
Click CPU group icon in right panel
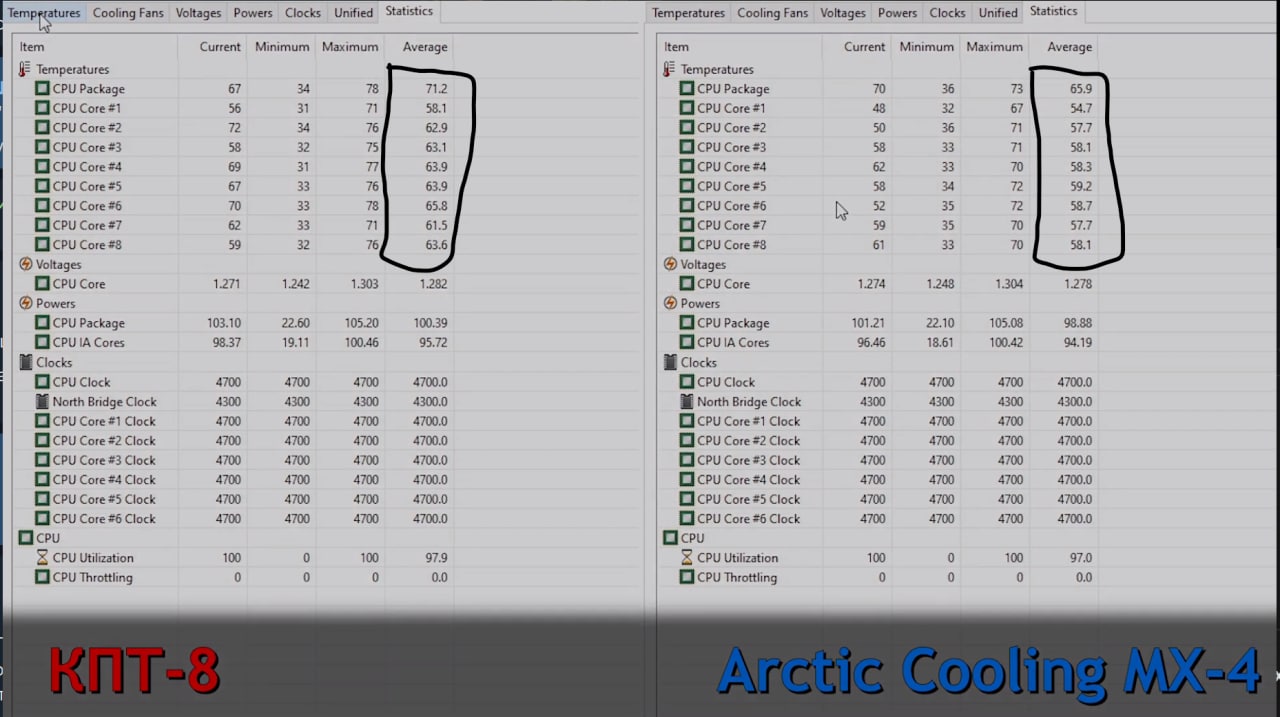pos(670,538)
